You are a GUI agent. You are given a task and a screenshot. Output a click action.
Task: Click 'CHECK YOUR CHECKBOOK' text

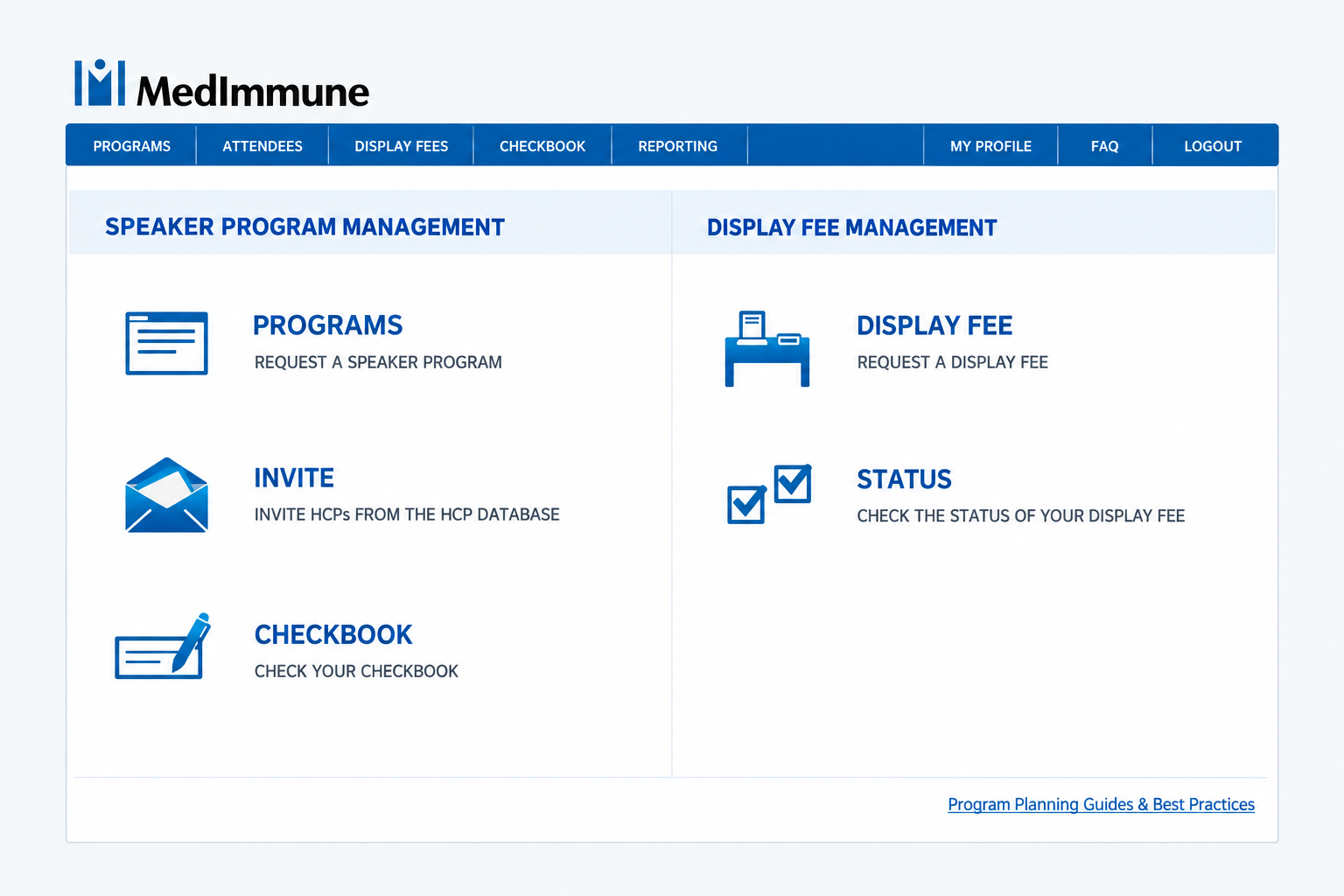(x=356, y=671)
